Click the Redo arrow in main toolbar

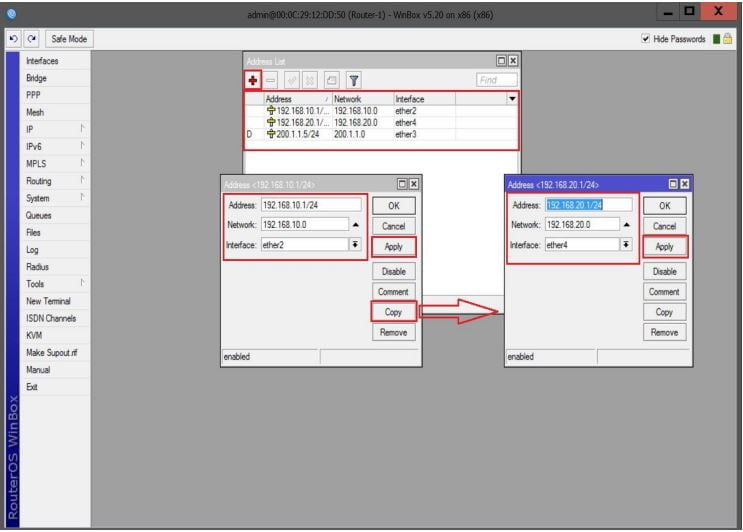31,39
